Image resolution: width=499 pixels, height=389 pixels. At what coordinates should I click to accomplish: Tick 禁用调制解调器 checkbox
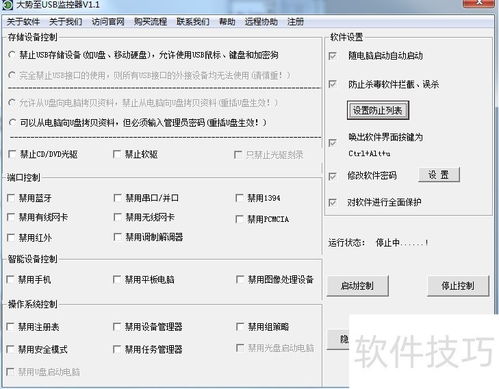117,237
